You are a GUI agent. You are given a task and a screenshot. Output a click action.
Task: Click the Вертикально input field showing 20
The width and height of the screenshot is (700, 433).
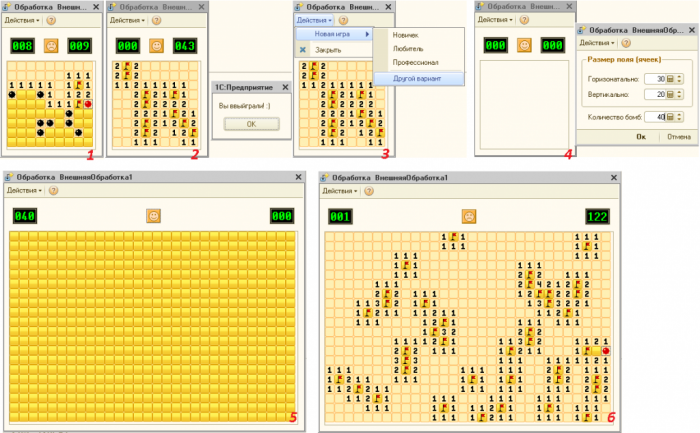click(655, 95)
